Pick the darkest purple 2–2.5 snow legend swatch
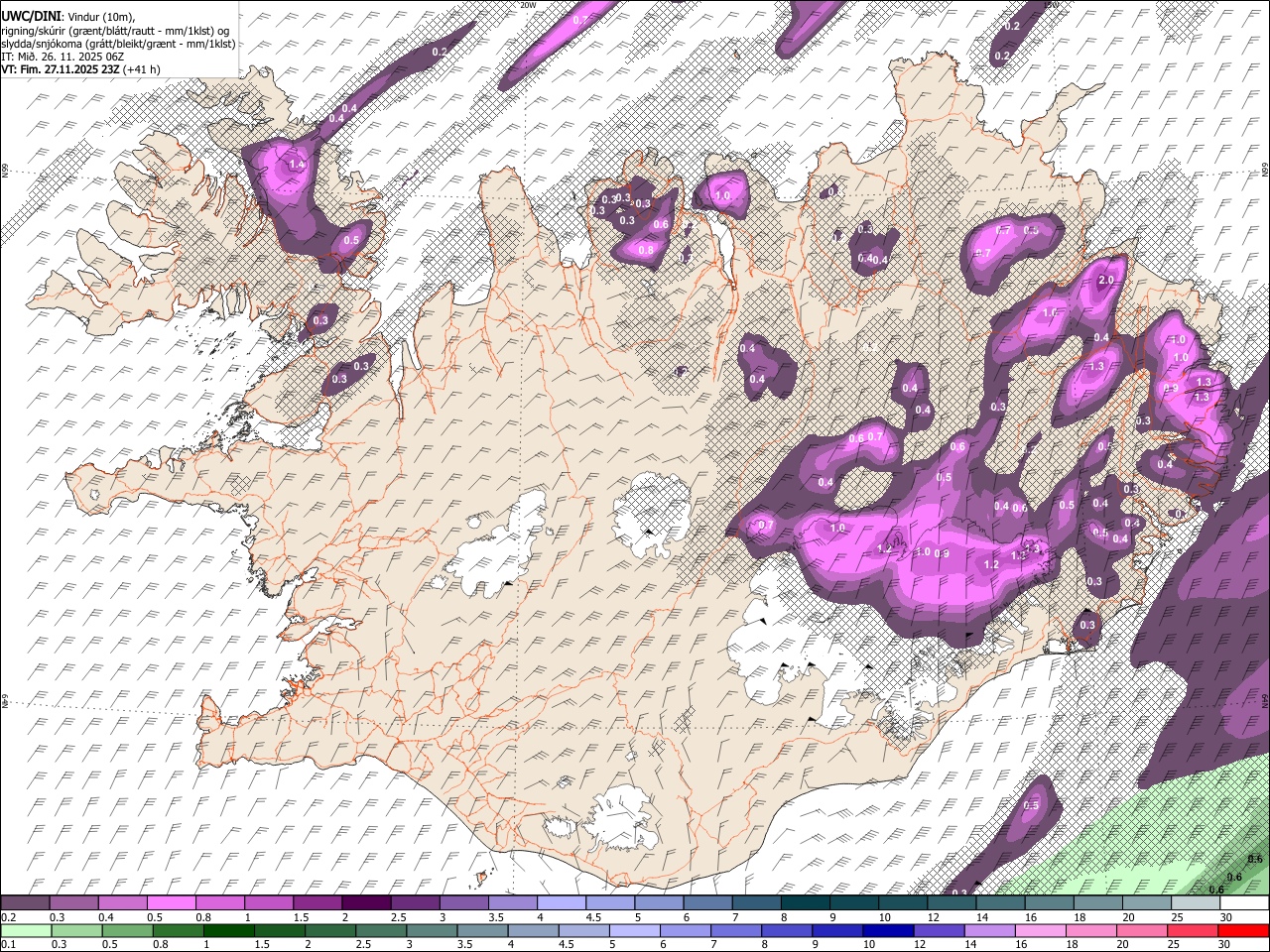Image resolution: width=1270 pixels, height=952 pixels. tap(365, 903)
